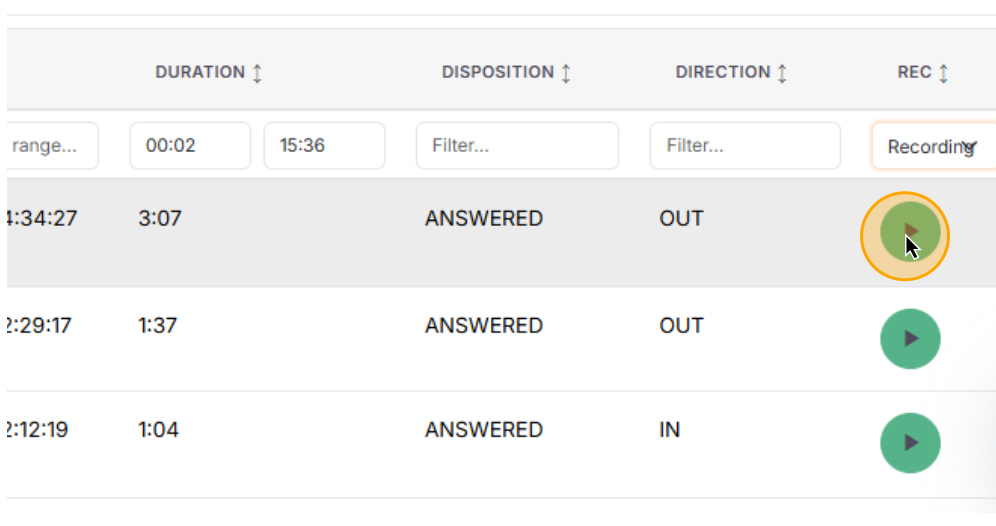This screenshot has width=996, height=526.
Task: Click the IN direction in the 1:04 row
Action: coord(669,430)
